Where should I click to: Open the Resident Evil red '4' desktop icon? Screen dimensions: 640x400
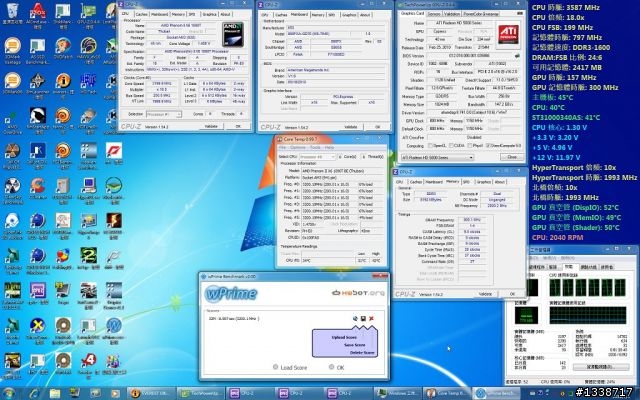88,363
